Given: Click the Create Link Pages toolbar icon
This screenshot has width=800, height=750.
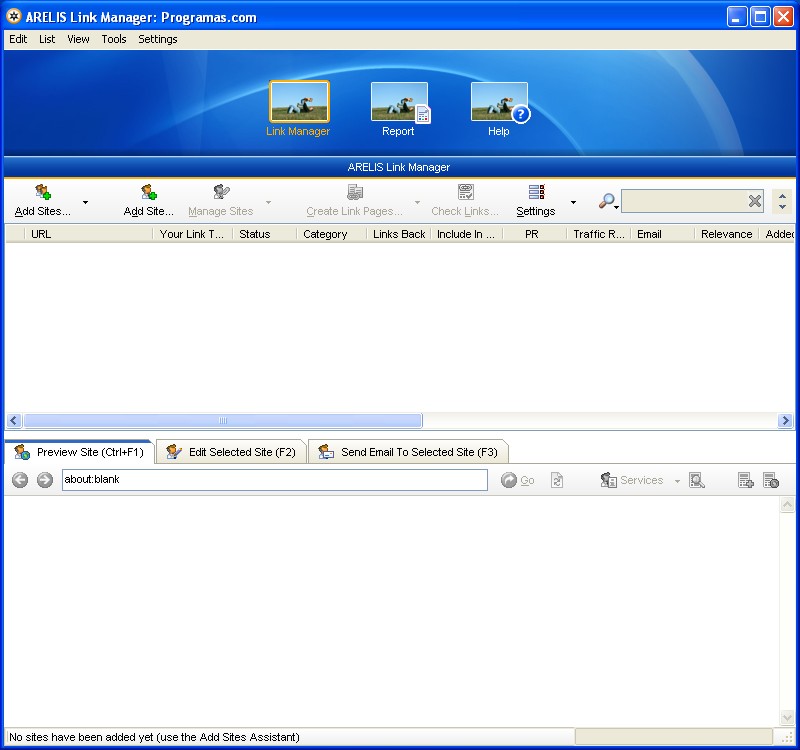Looking at the screenshot, I should pyautogui.click(x=355, y=192).
